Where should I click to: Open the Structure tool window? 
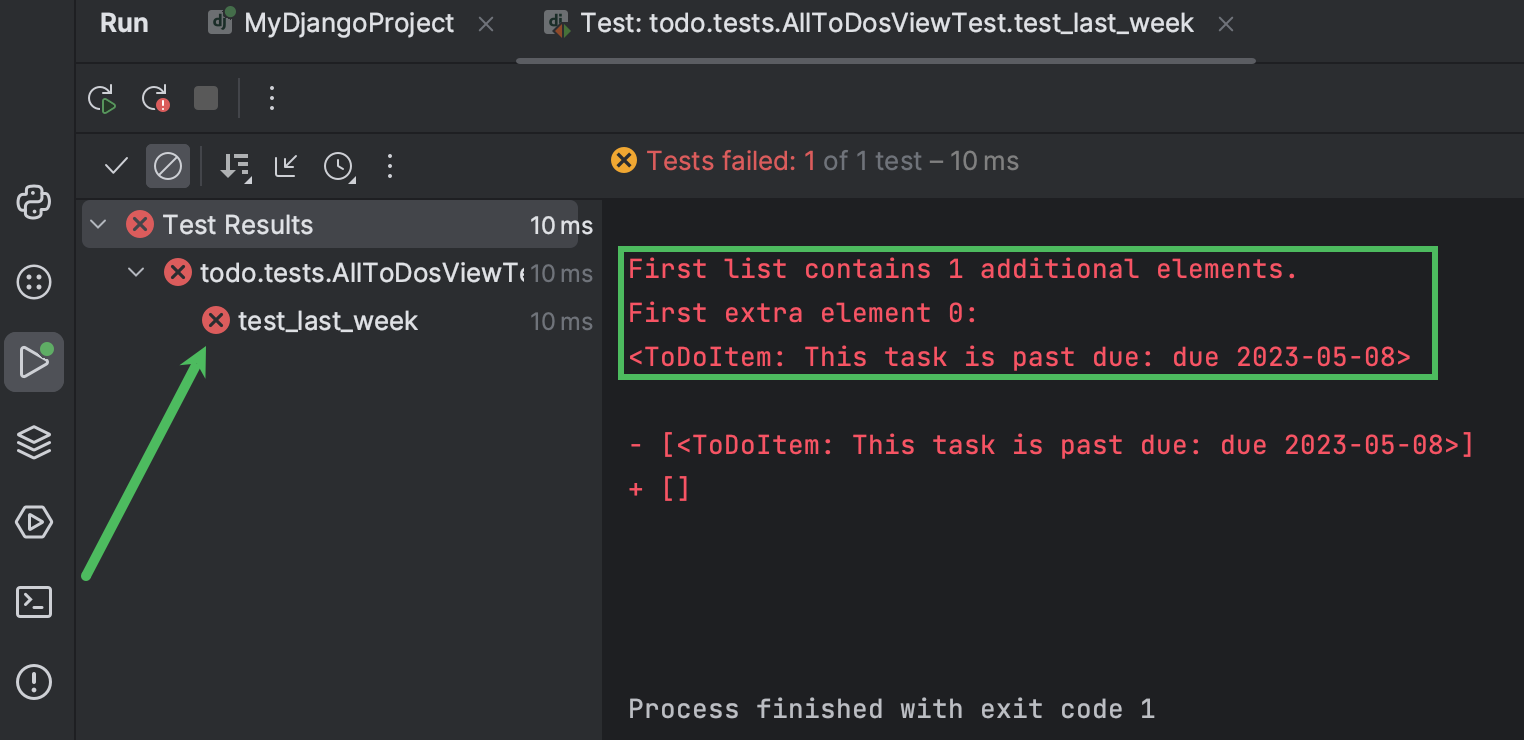point(34,441)
